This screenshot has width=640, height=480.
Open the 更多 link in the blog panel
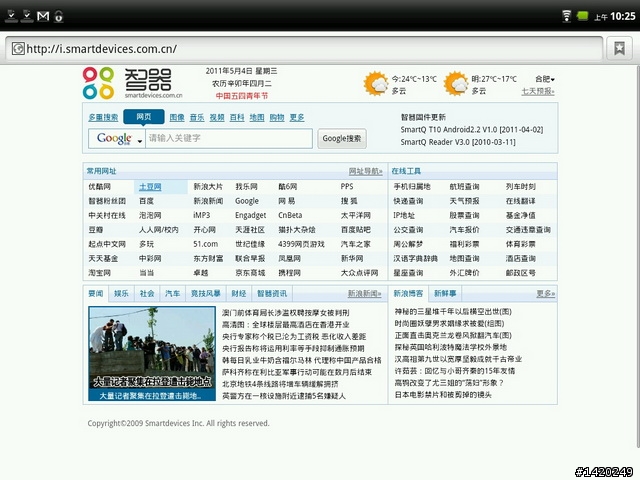point(545,294)
